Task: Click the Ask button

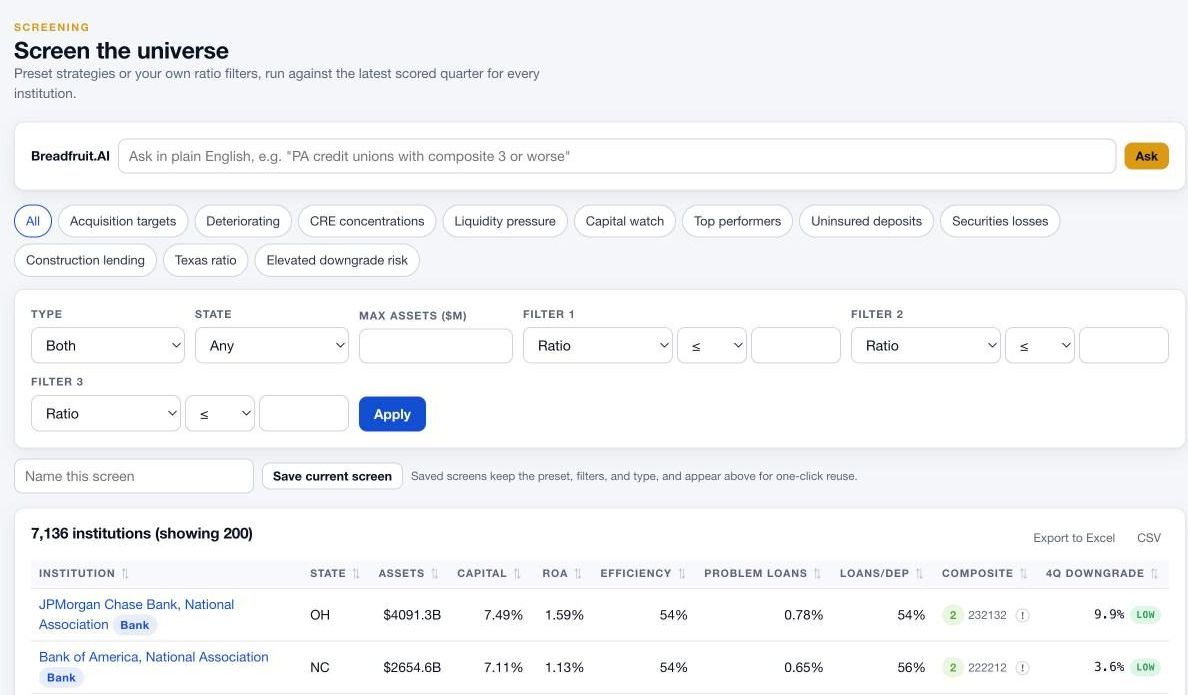Action: tap(1146, 156)
